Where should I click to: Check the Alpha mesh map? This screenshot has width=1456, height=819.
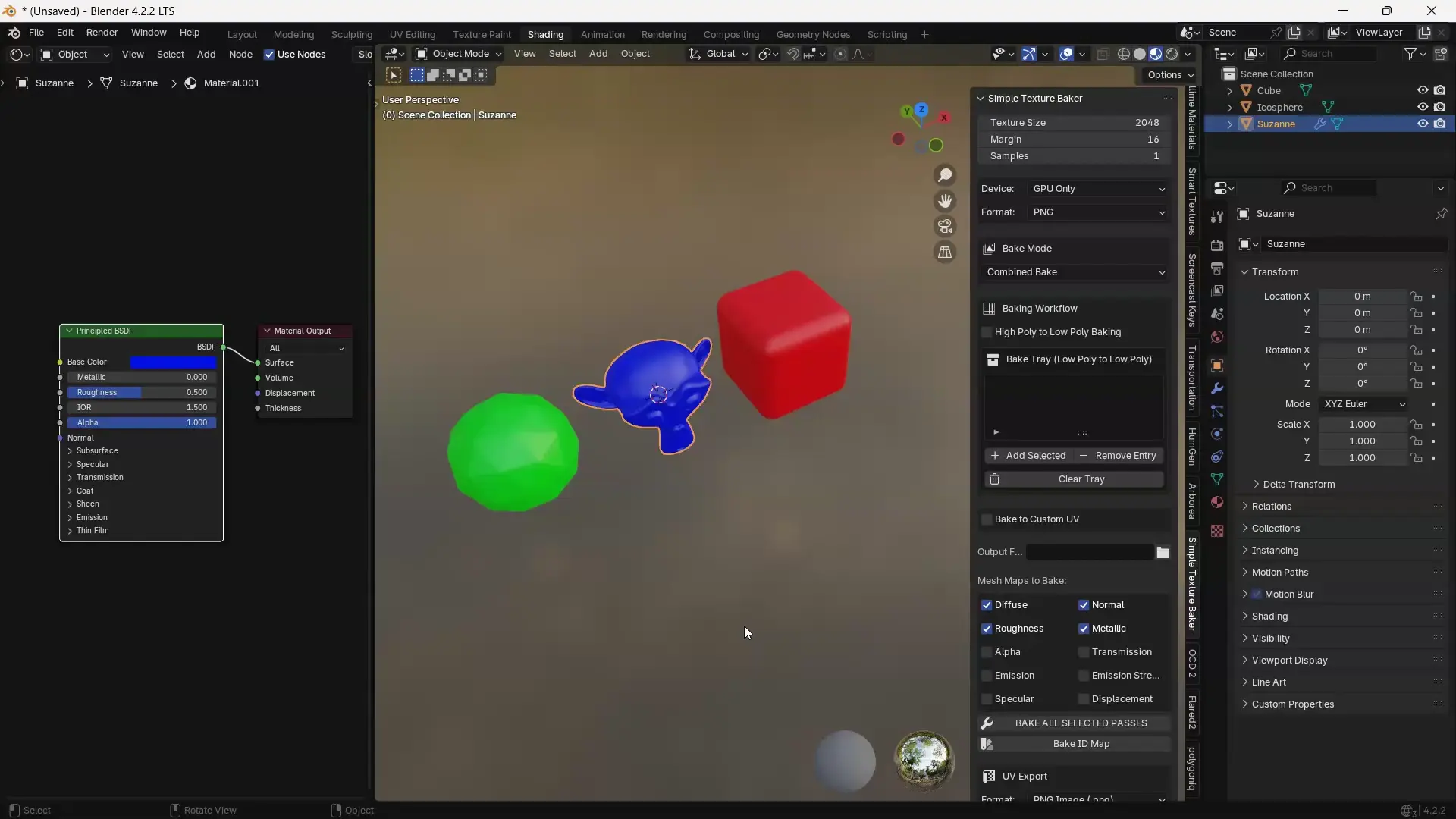coord(987,652)
